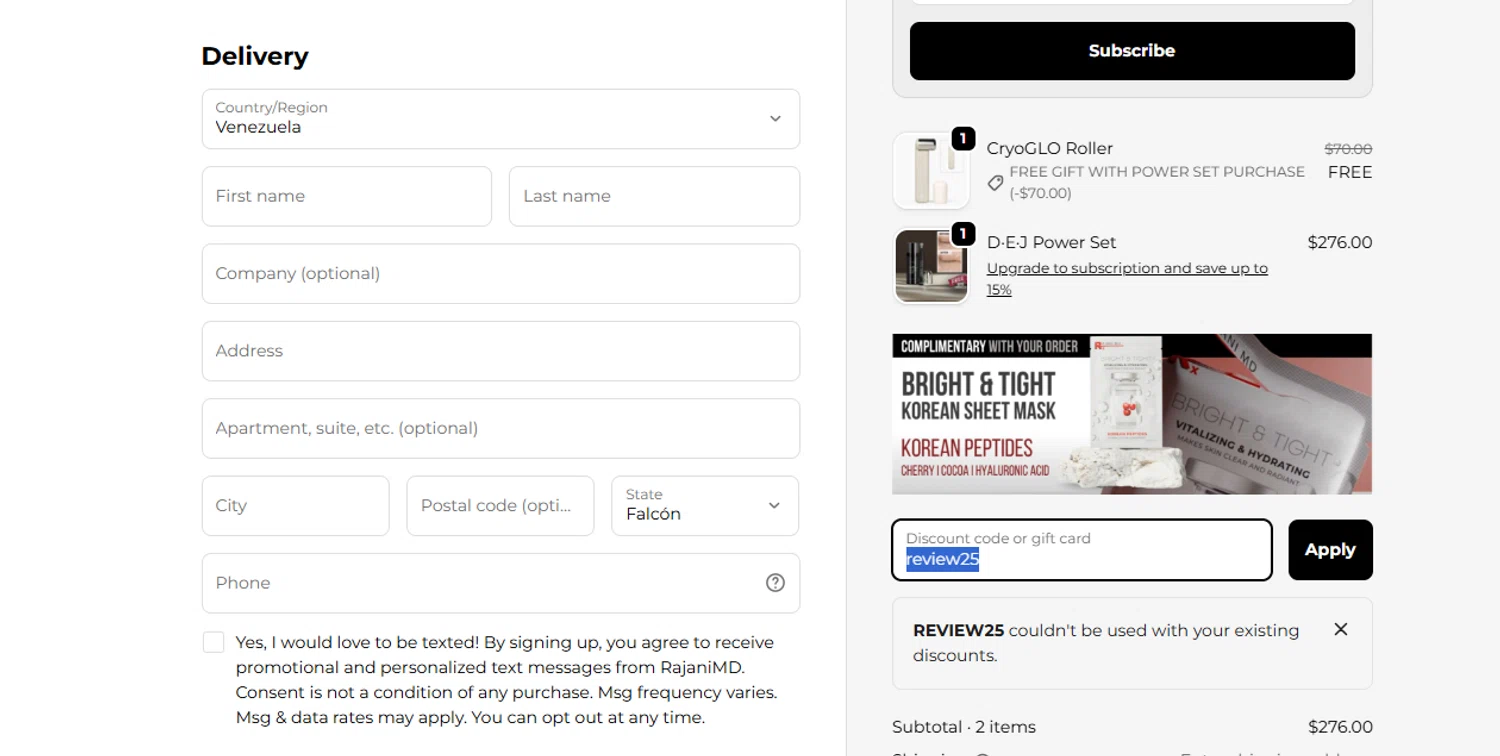Open the upgrade to subscription link

click(1127, 279)
